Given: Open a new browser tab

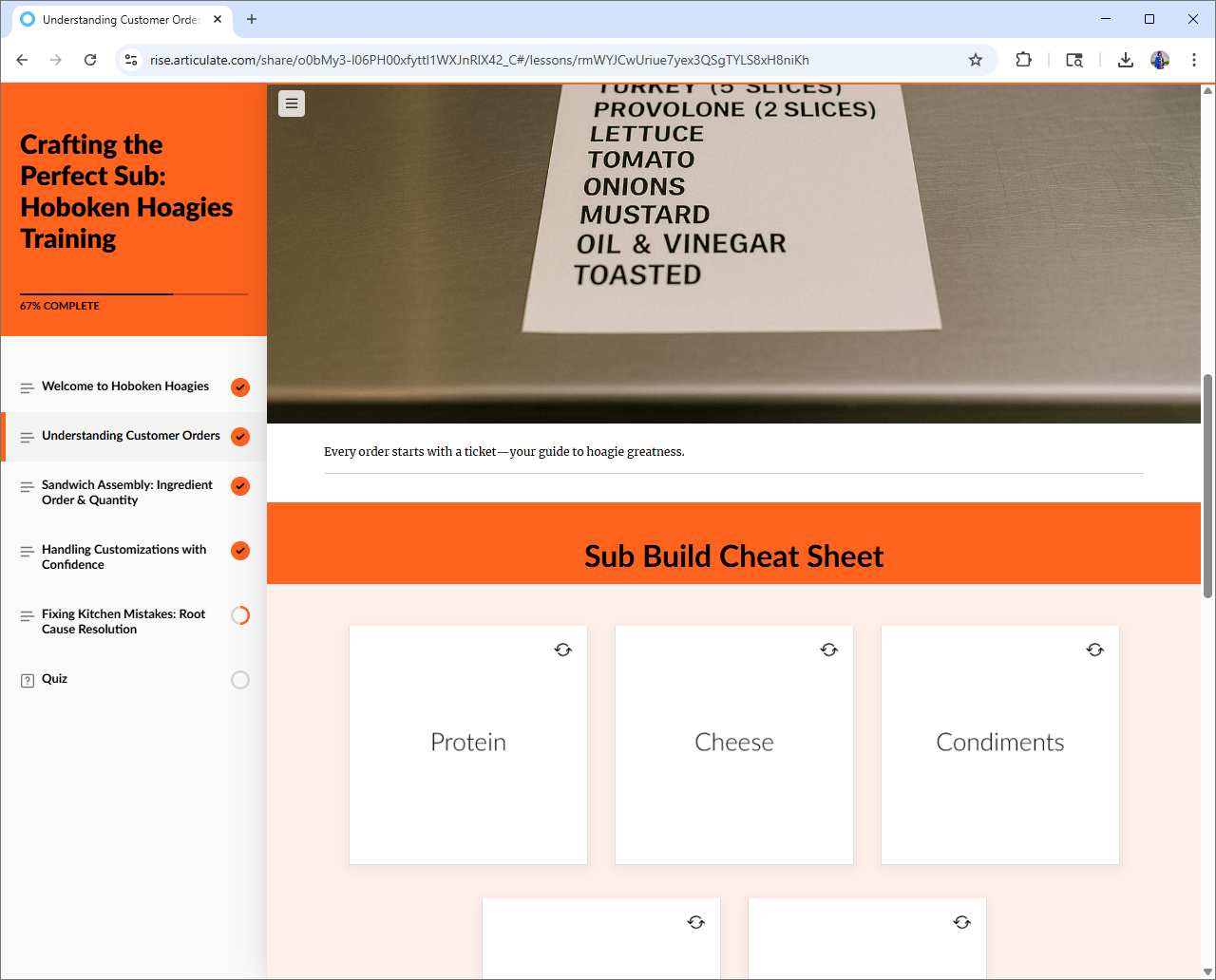Looking at the screenshot, I should 252,19.
